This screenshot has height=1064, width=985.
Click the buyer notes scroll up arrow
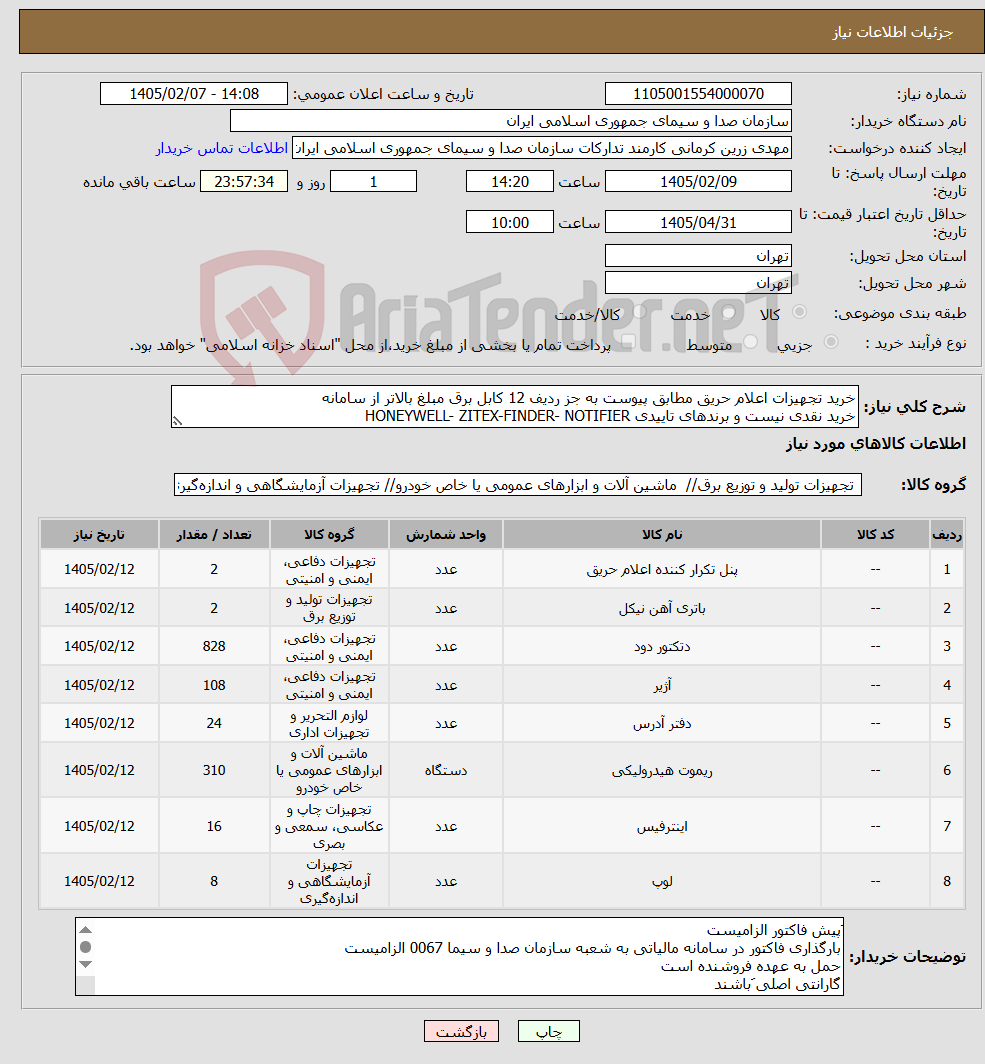(85, 930)
